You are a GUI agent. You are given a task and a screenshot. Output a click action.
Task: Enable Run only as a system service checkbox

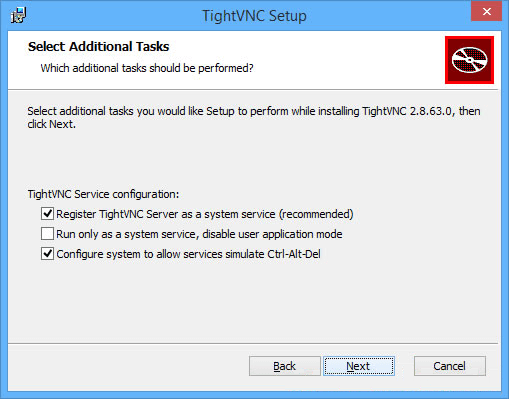(47, 234)
